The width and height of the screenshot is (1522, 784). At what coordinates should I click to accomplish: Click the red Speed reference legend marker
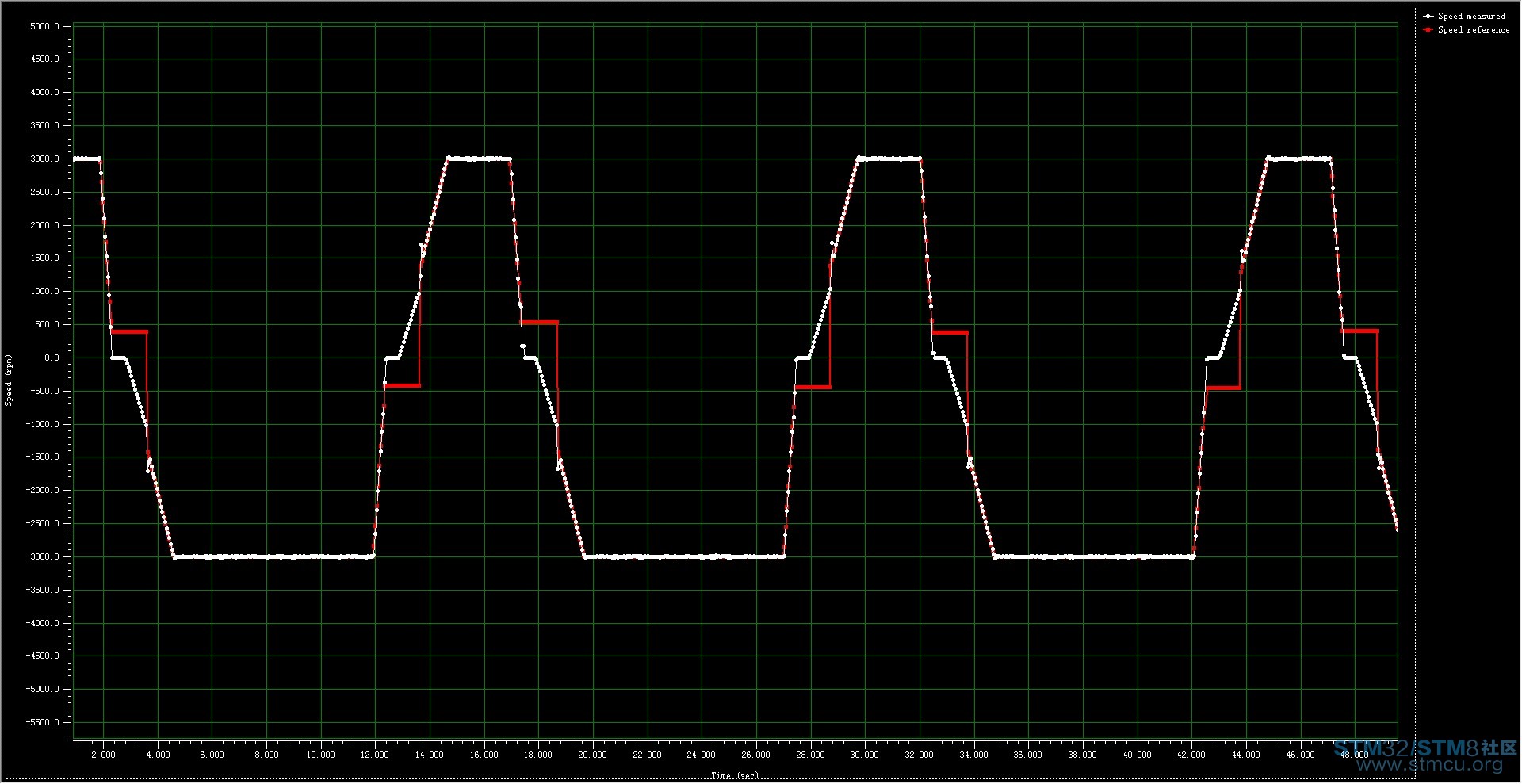(x=1428, y=30)
